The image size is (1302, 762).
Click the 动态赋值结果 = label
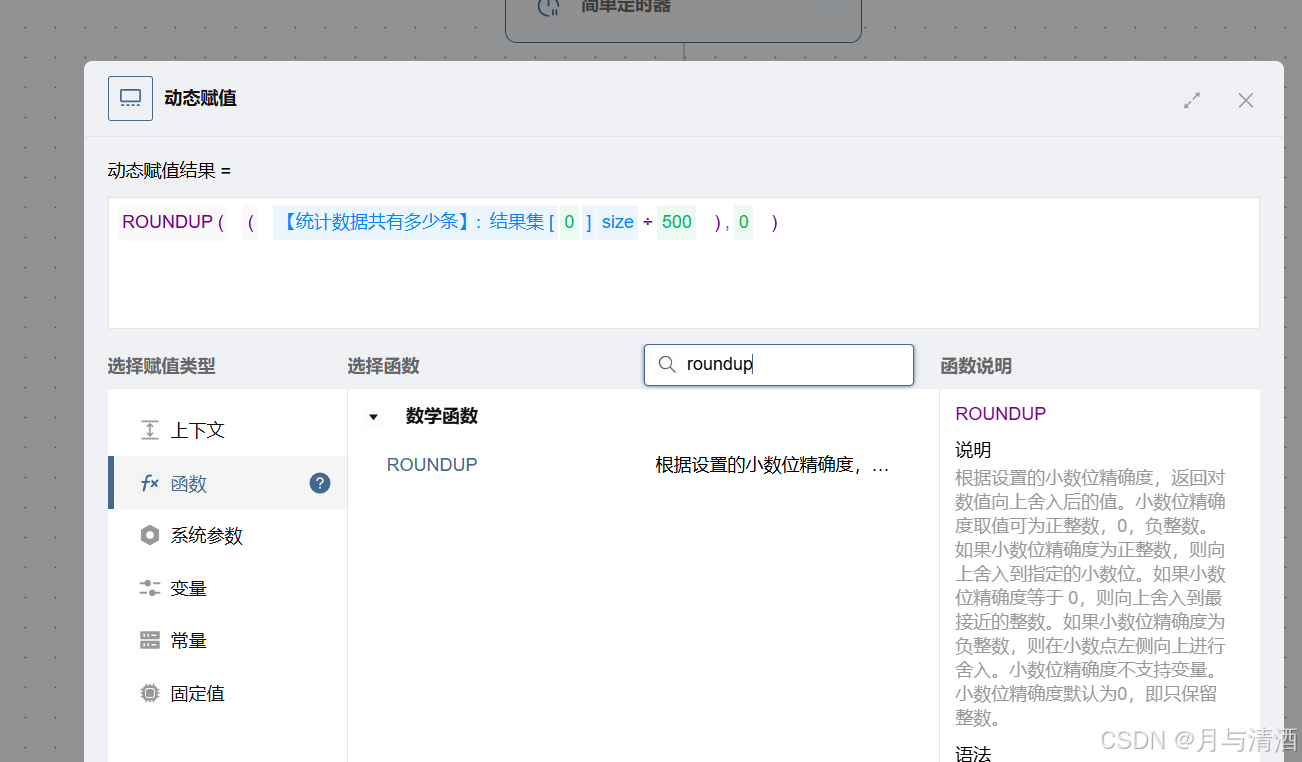169,171
